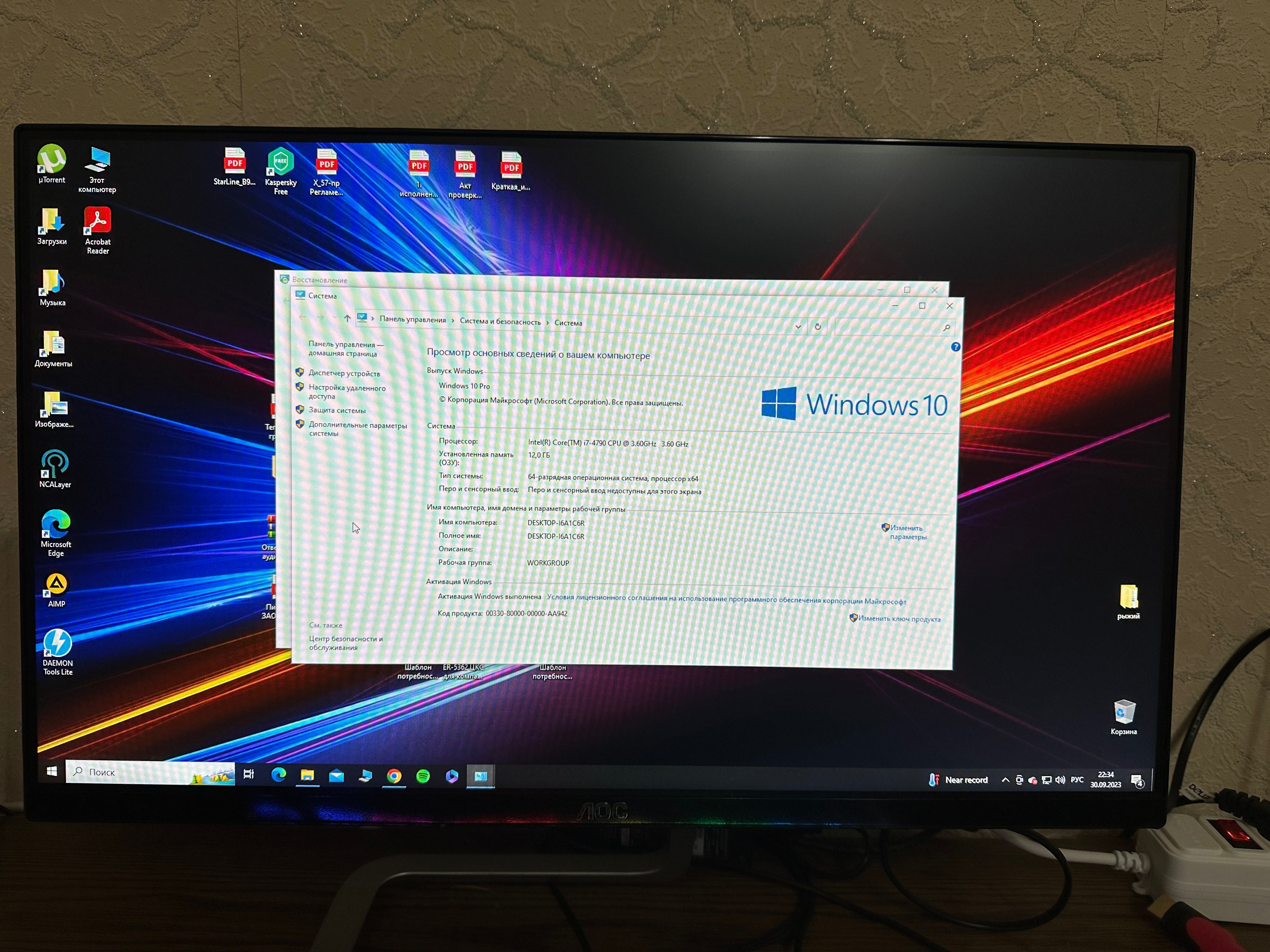
Task: Open the Краткая_и... PDF file
Action: coord(511,171)
